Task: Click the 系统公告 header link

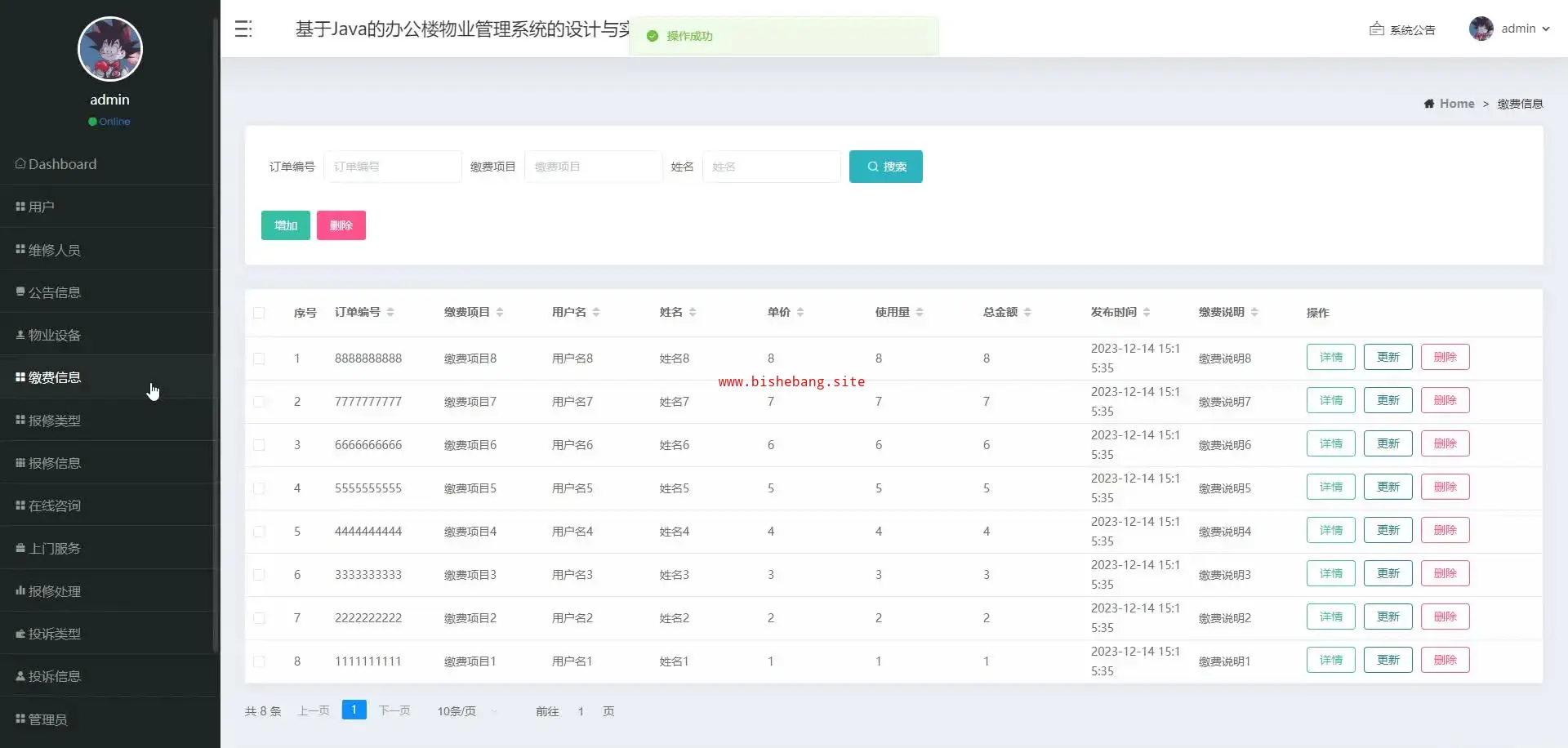Action: pyautogui.click(x=1413, y=29)
